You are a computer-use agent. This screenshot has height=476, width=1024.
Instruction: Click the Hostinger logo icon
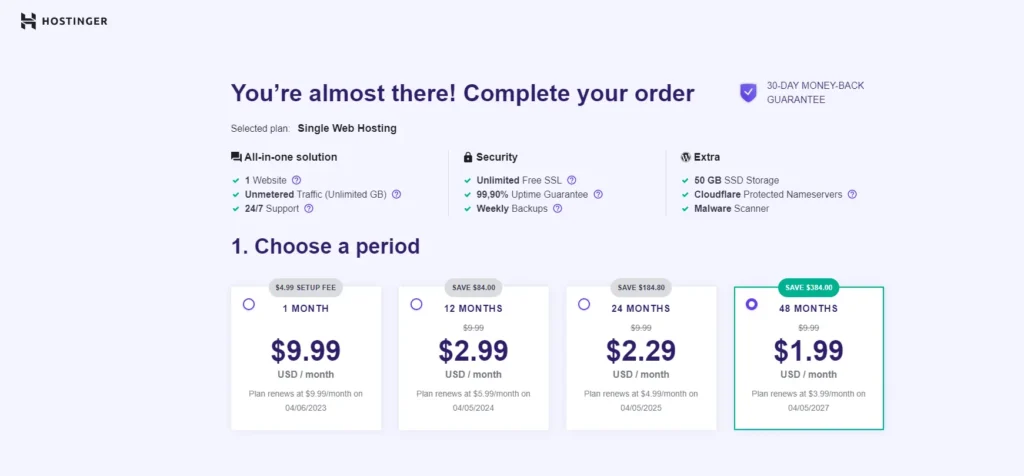(28, 21)
